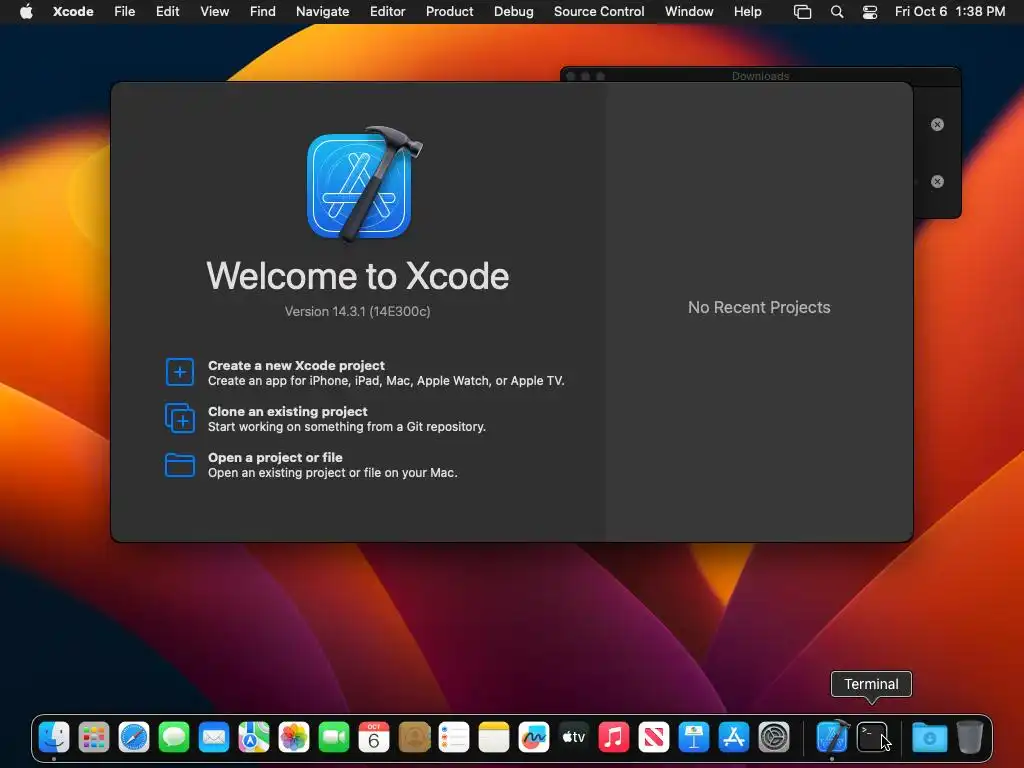Open the Find menu

click(x=263, y=12)
